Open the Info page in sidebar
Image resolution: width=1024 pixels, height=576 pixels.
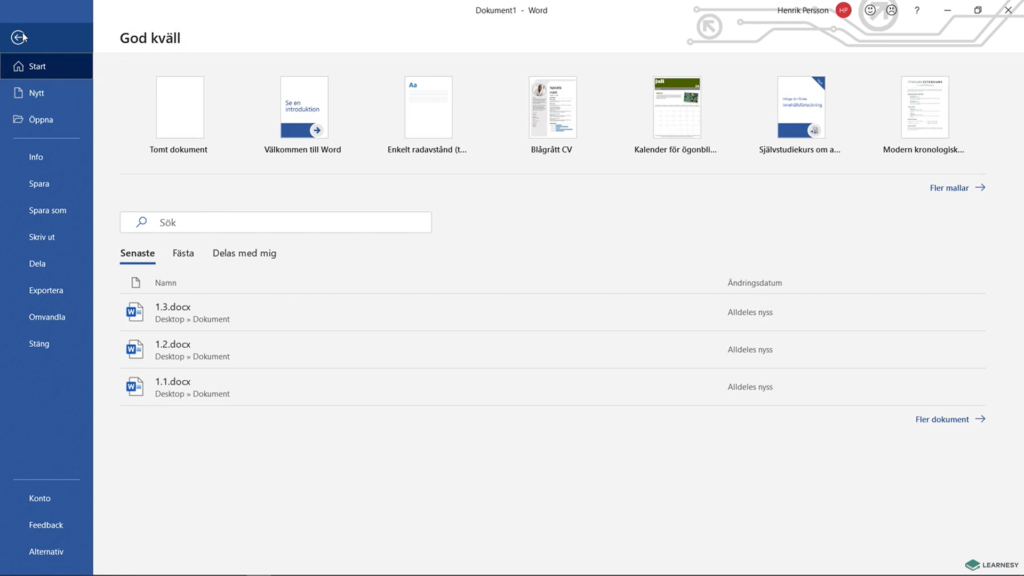[x=36, y=157]
